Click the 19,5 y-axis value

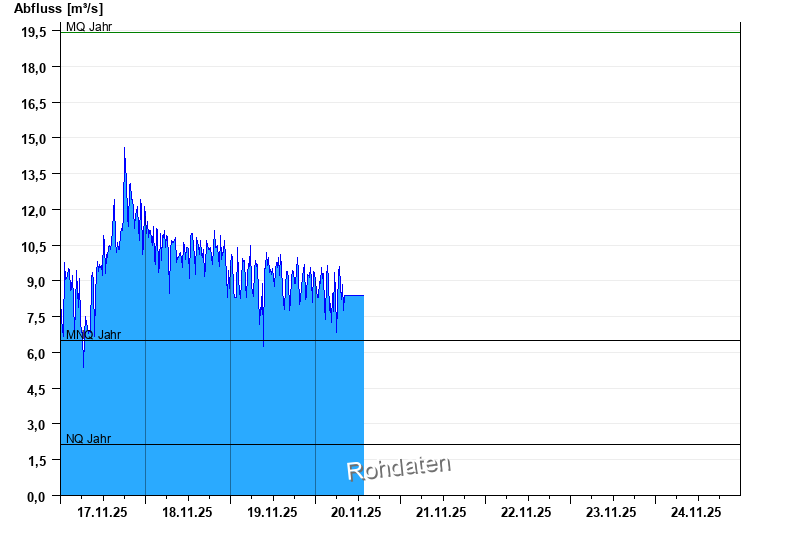[34, 32]
